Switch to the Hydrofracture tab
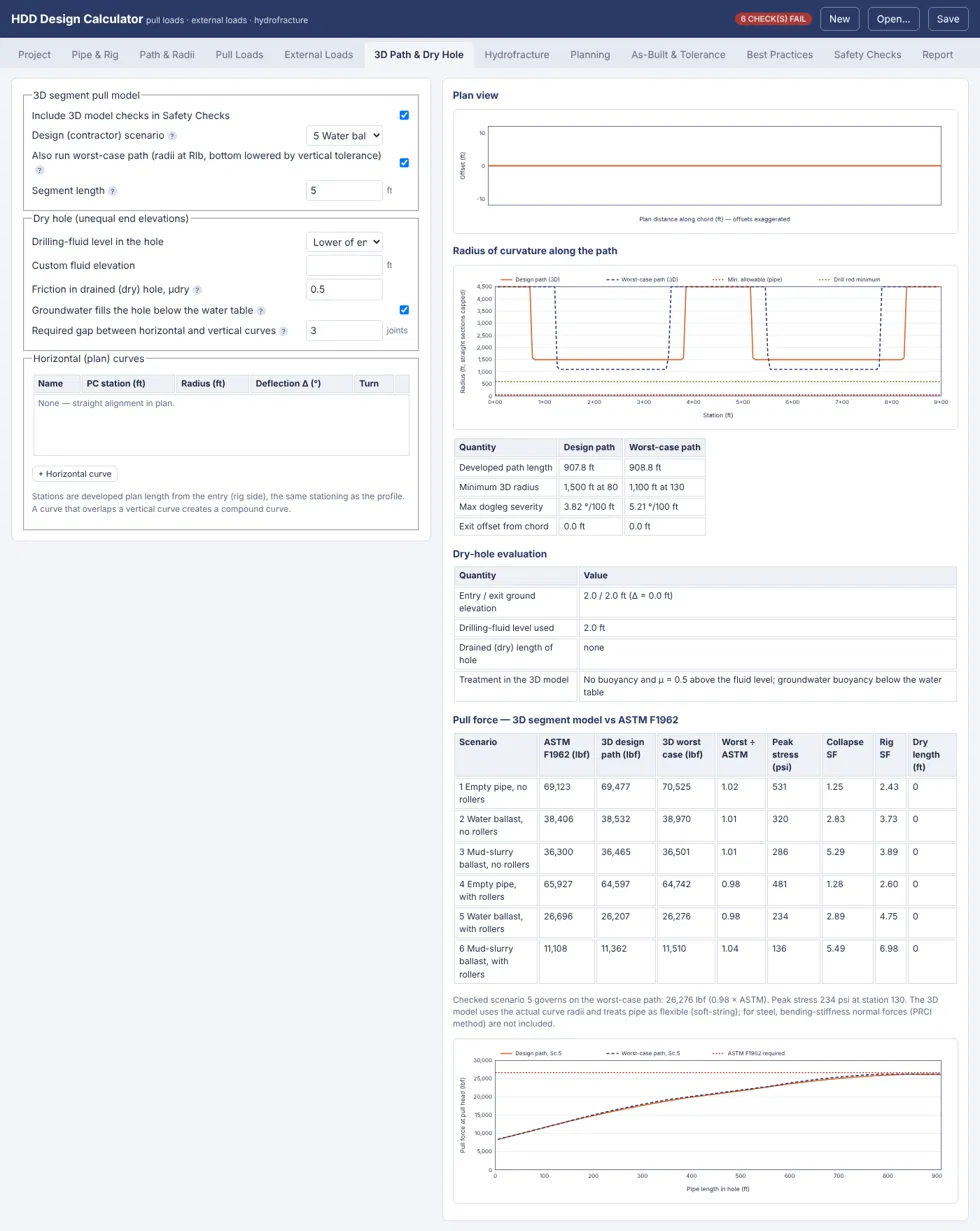 [x=516, y=55]
